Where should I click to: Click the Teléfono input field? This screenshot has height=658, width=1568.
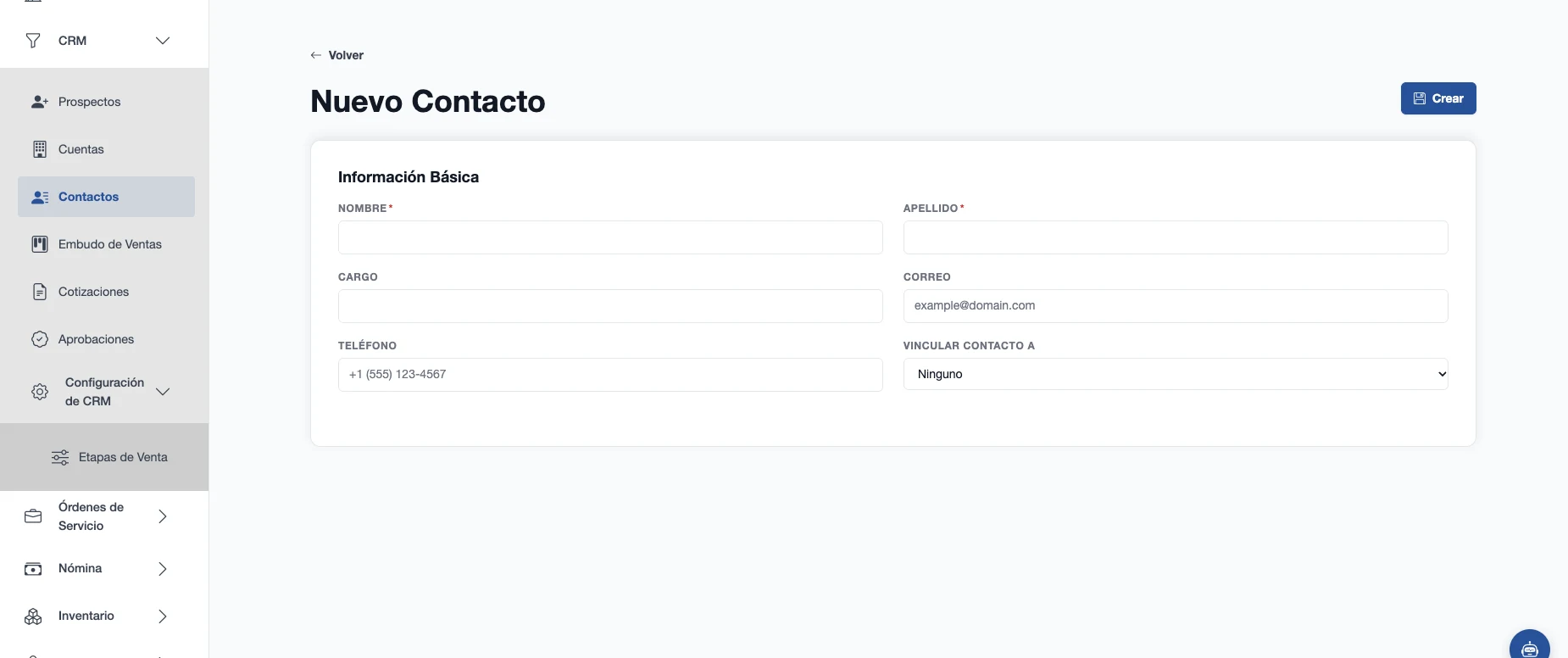[610, 375]
